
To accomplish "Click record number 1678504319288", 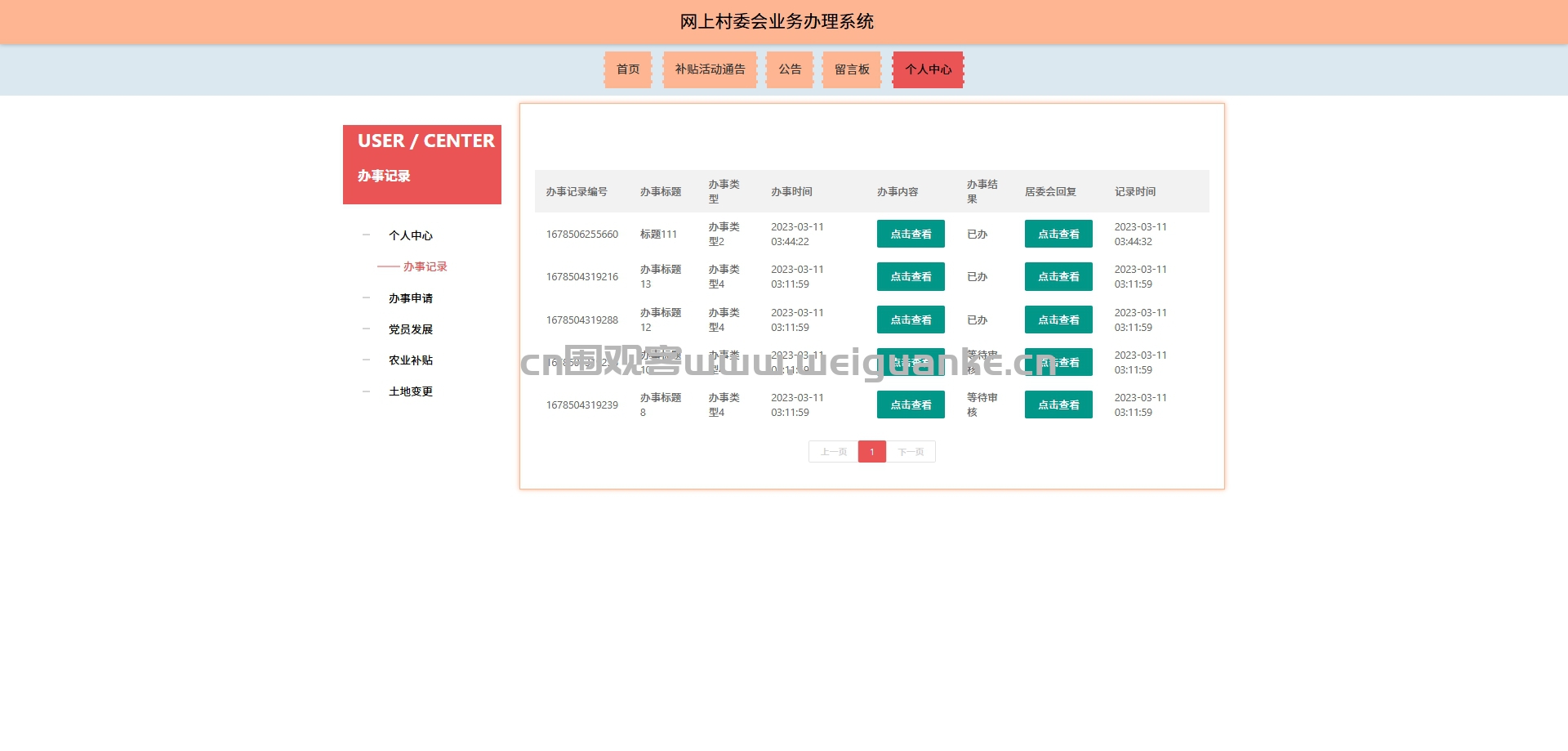I will coord(582,320).
